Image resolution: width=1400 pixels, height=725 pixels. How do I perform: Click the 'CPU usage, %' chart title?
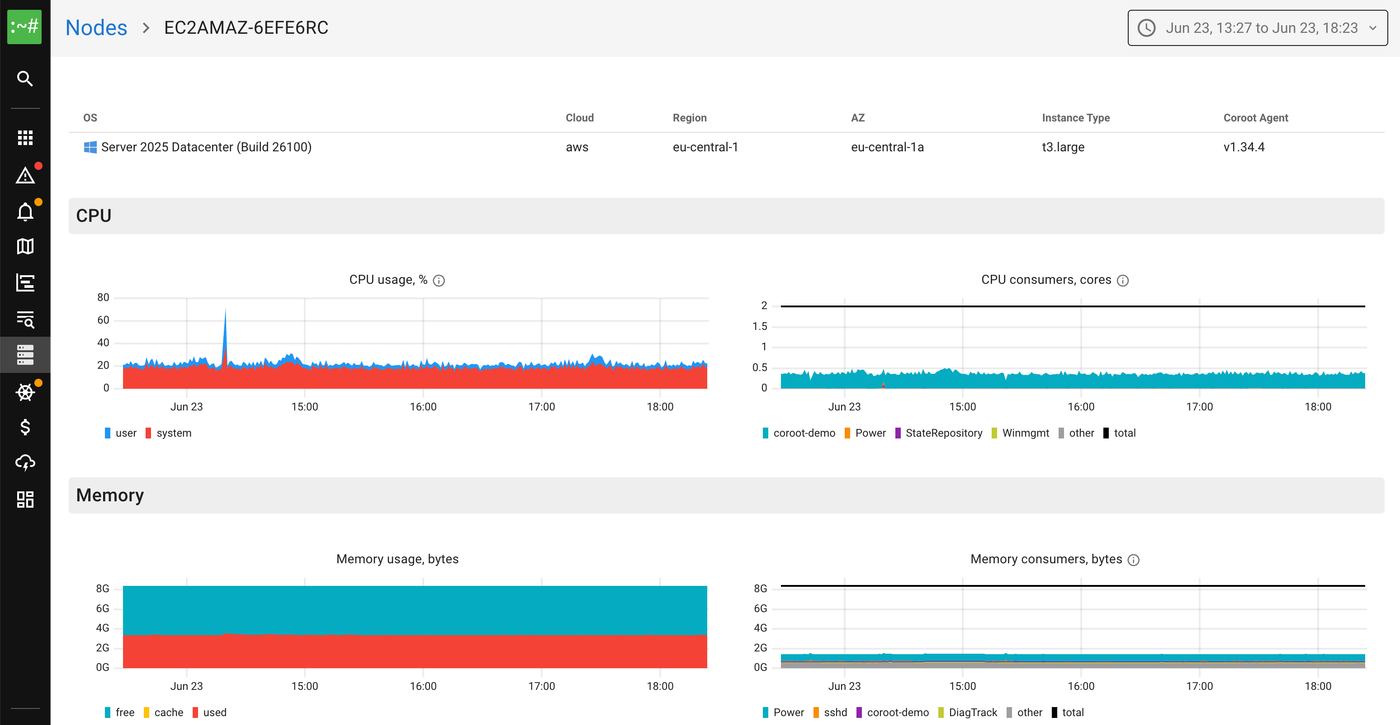(388, 280)
